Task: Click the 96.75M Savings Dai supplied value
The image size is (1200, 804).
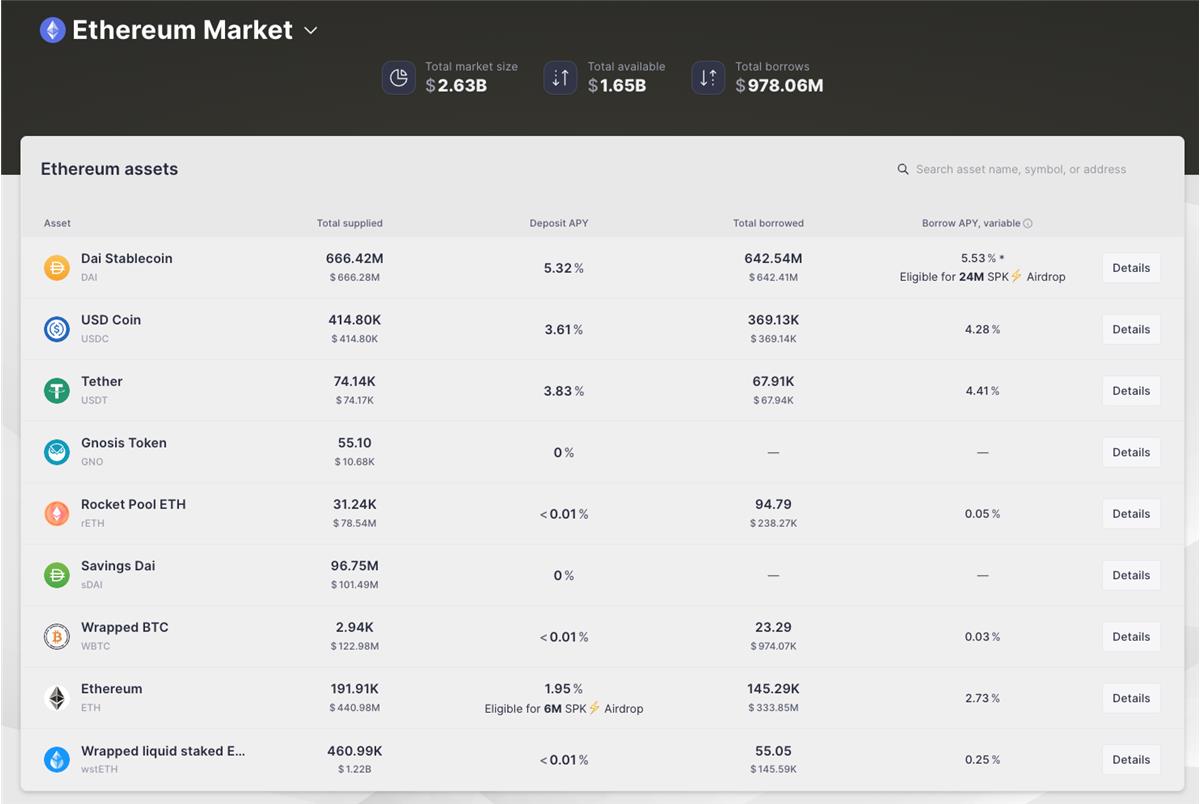Action: click(x=355, y=566)
